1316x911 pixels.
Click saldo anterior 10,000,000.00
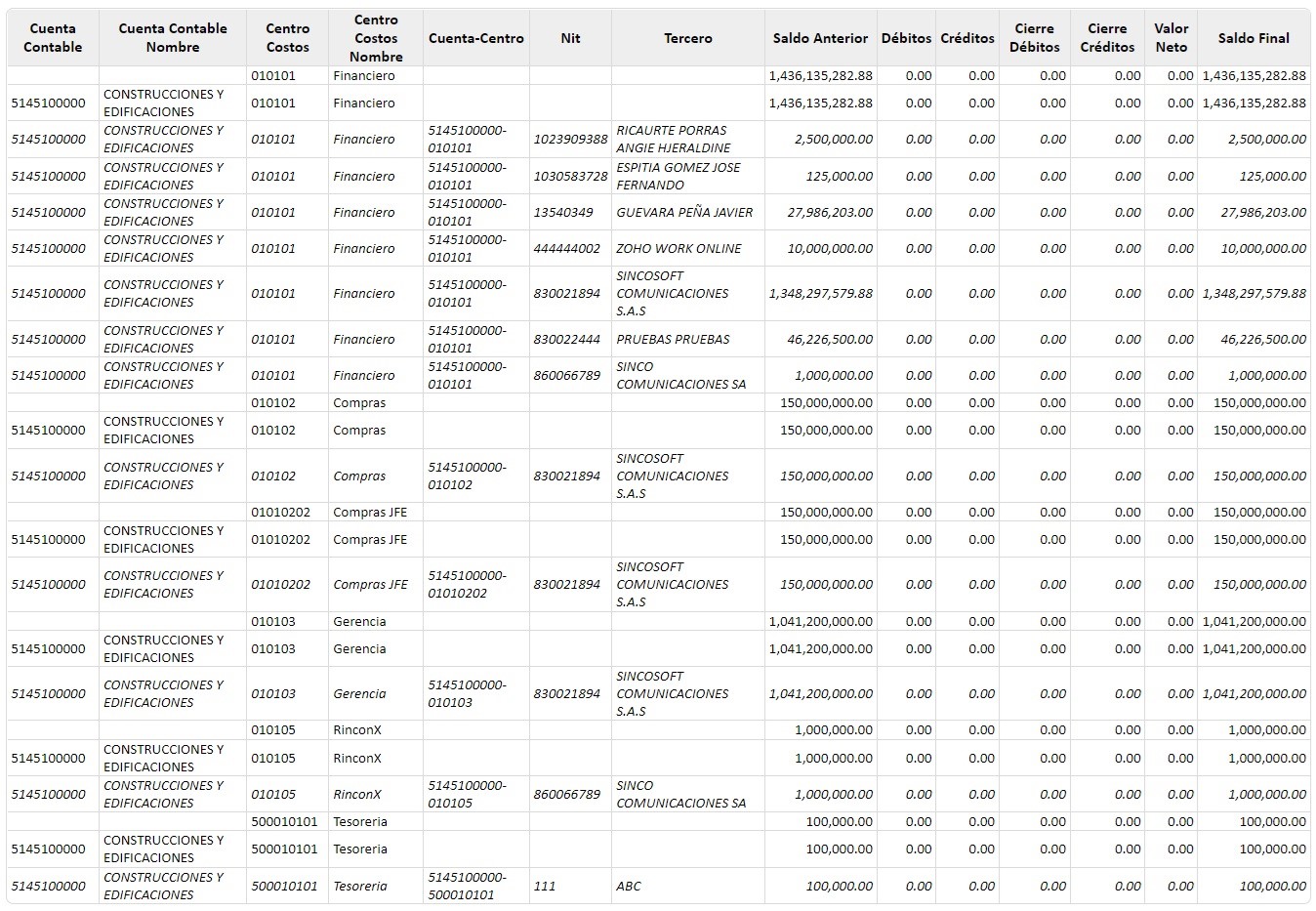coord(830,248)
